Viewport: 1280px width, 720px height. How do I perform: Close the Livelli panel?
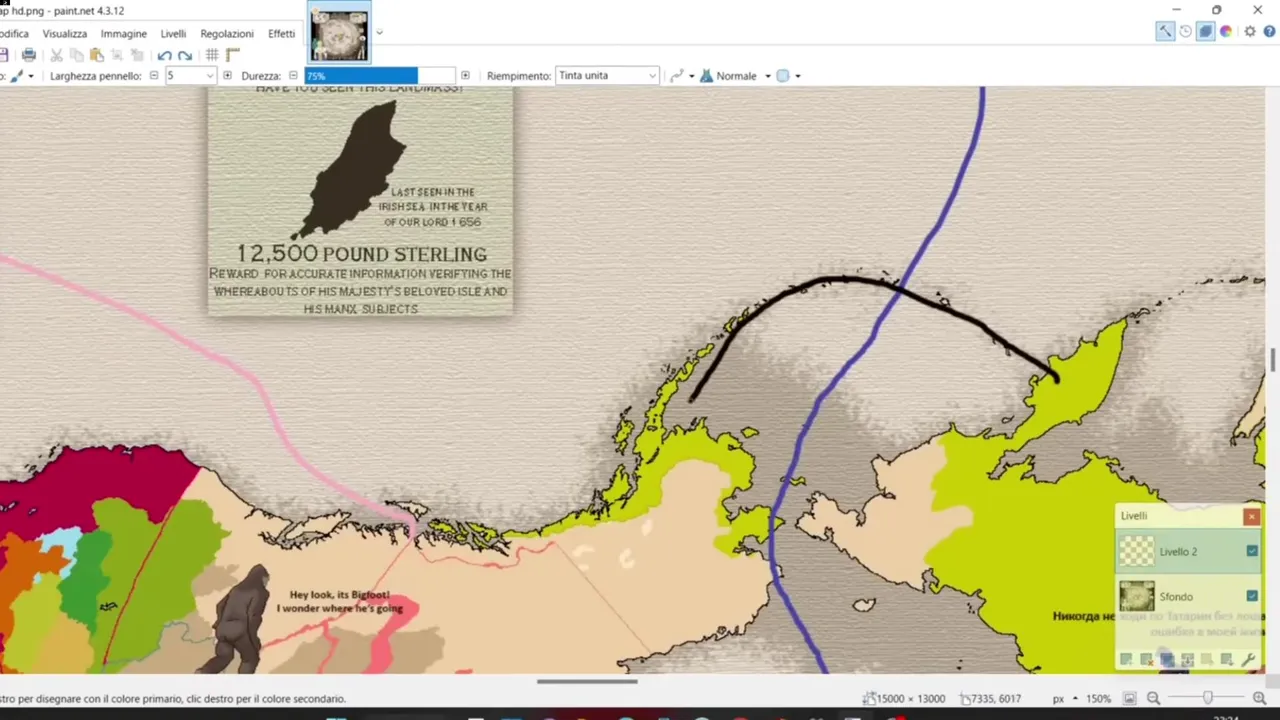[1251, 516]
